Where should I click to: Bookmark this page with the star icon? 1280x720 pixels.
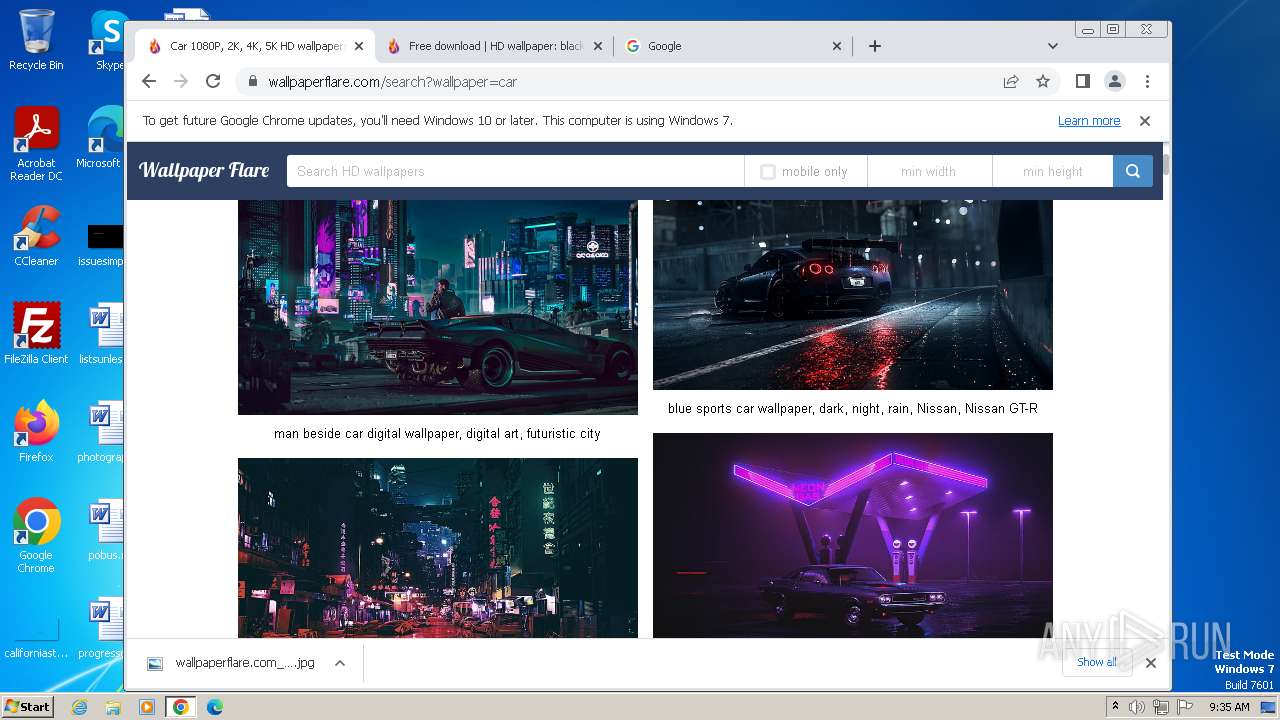point(1043,81)
